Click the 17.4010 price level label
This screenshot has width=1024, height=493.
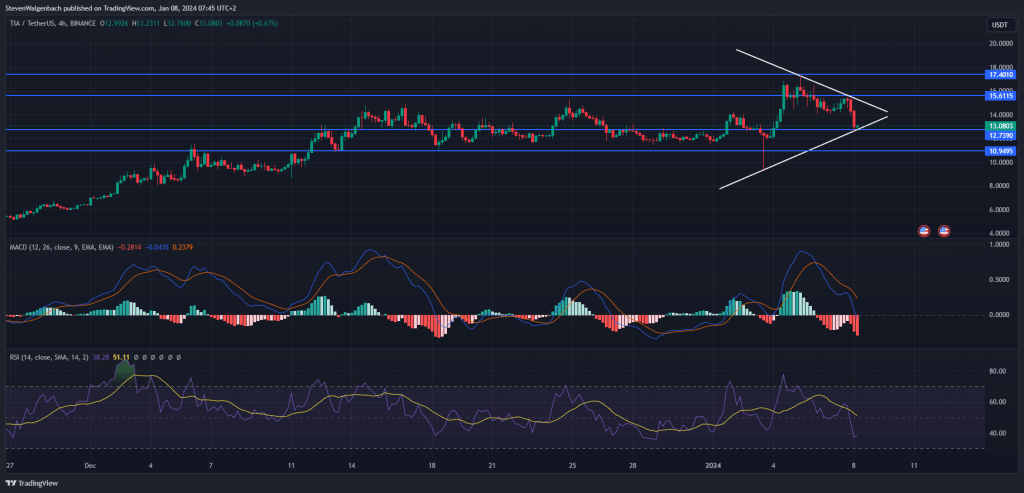(1000, 74)
